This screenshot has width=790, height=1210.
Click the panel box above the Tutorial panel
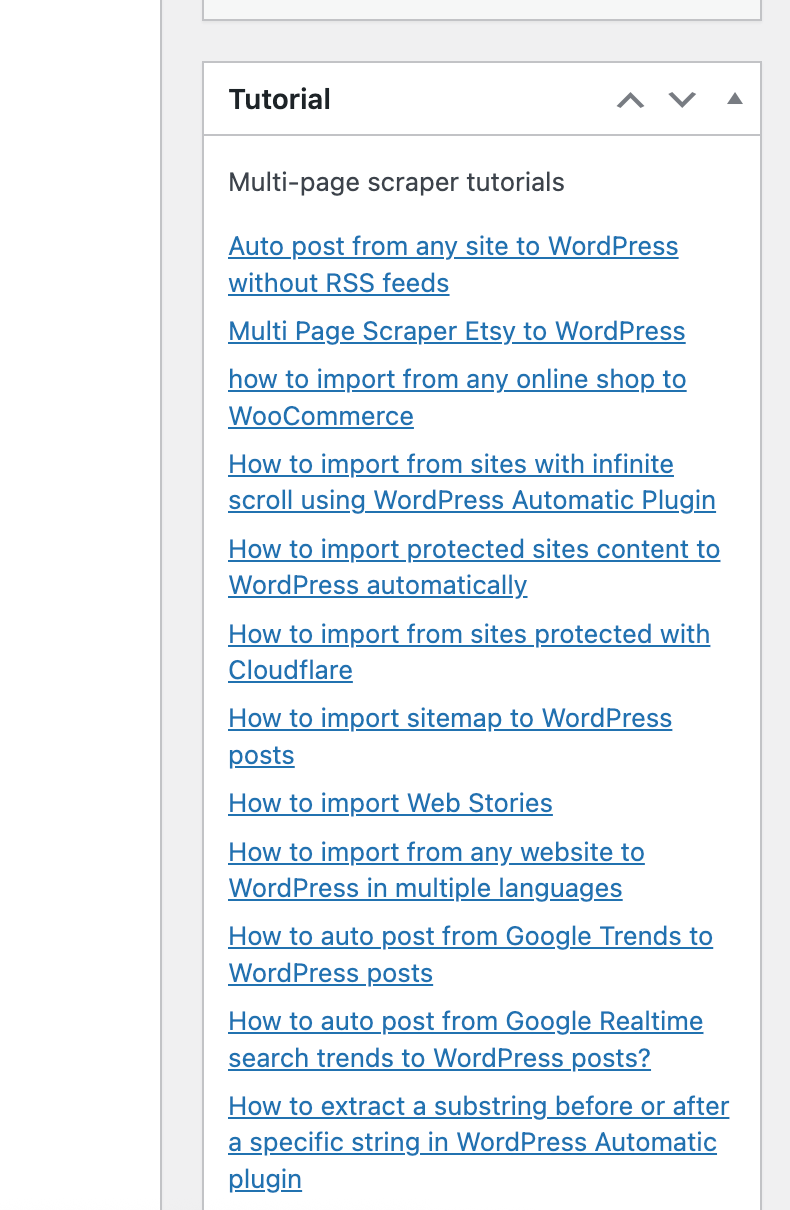(x=481, y=8)
